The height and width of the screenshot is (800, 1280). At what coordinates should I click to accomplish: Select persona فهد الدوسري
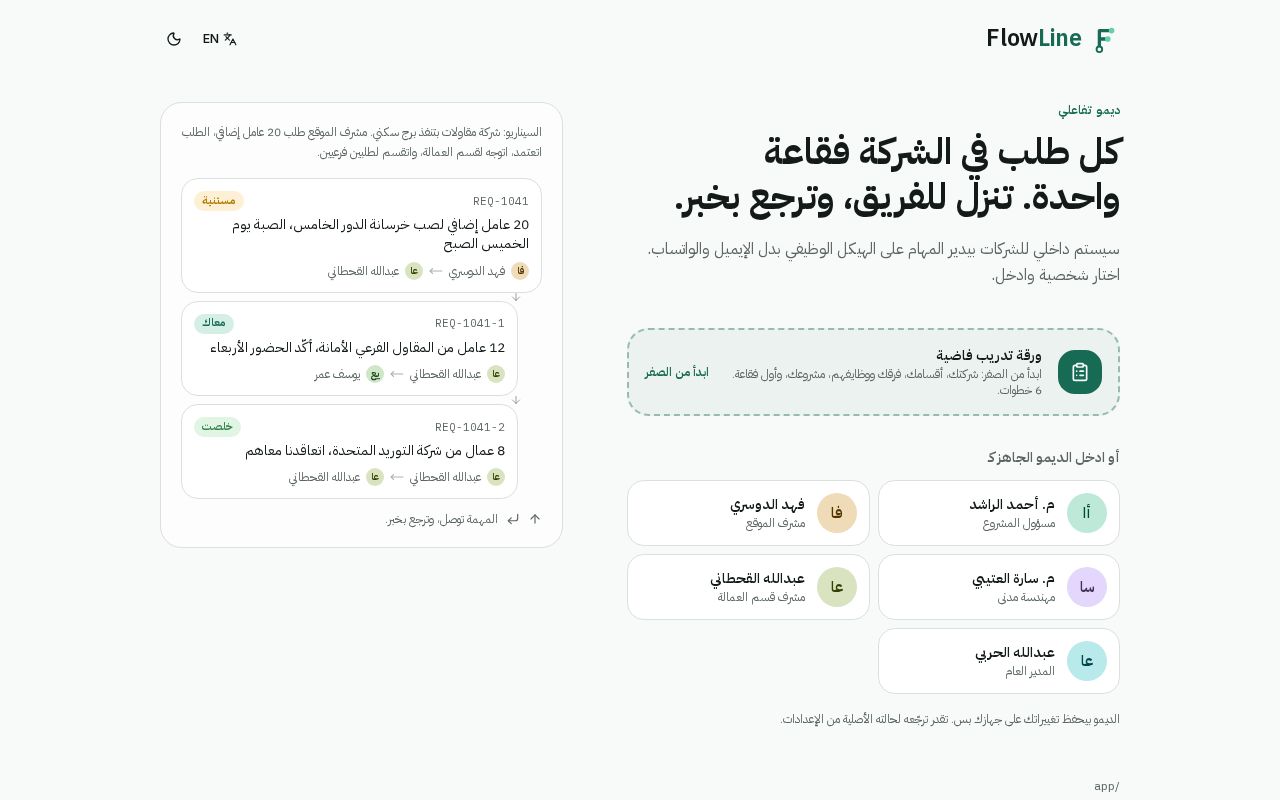[748, 513]
